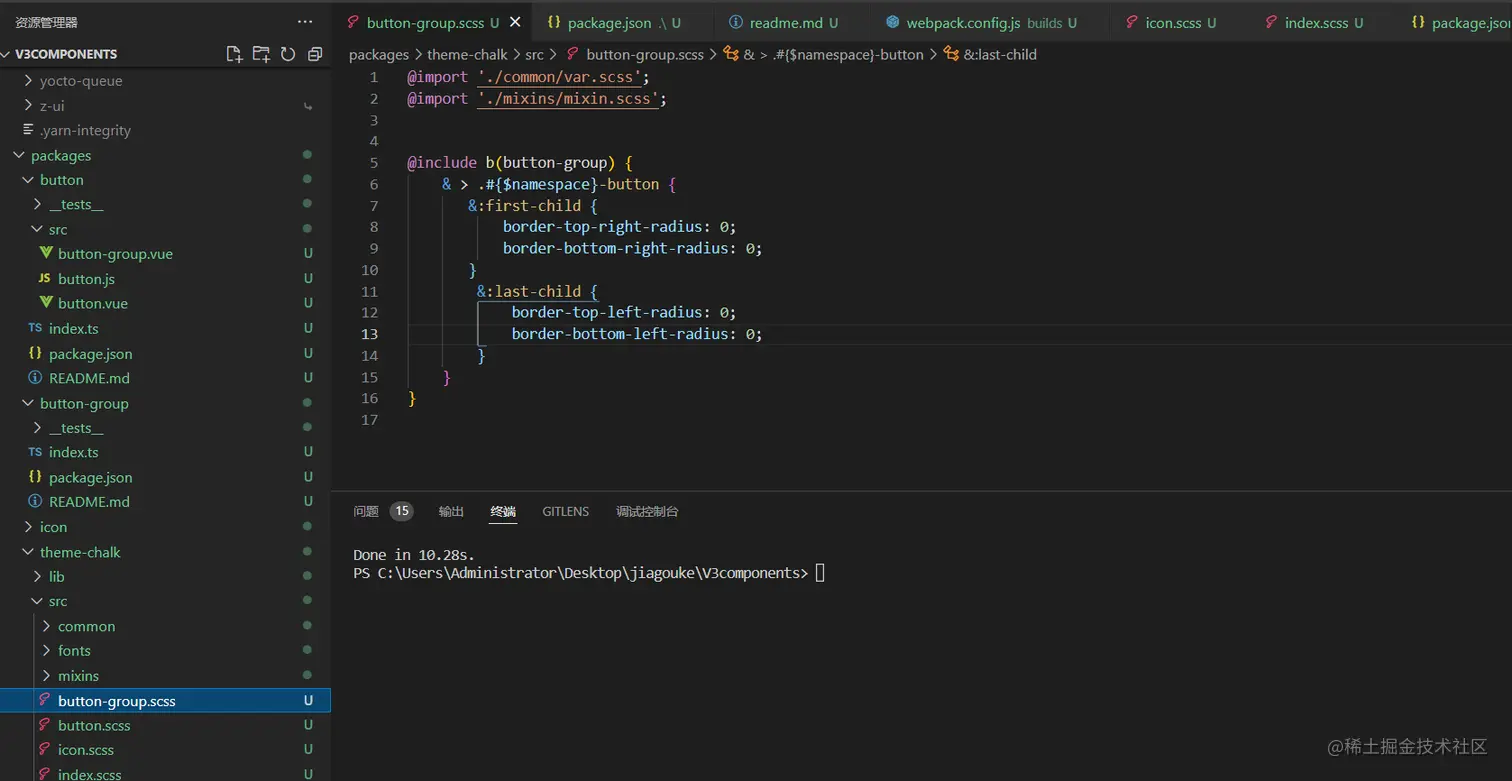
Task: Click the New File icon in explorer header
Action: pos(234,54)
